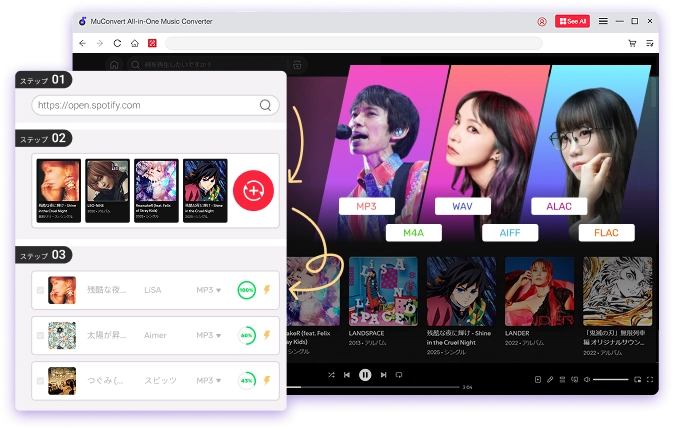Click the red add-to-convert circle button
The height and width of the screenshot is (430, 674).
click(x=254, y=190)
